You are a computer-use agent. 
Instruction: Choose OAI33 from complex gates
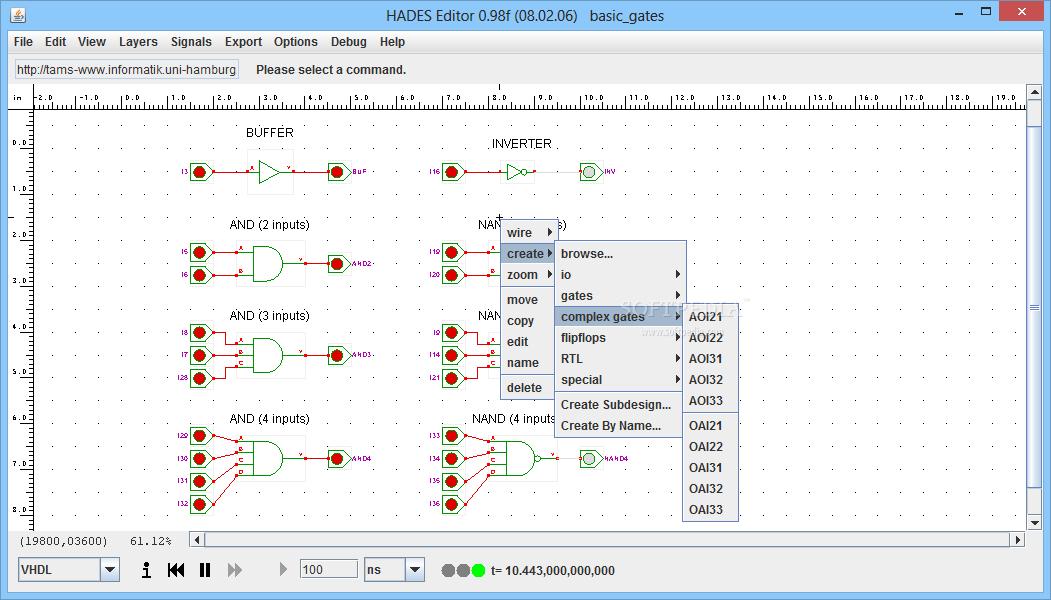[x=710, y=509]
